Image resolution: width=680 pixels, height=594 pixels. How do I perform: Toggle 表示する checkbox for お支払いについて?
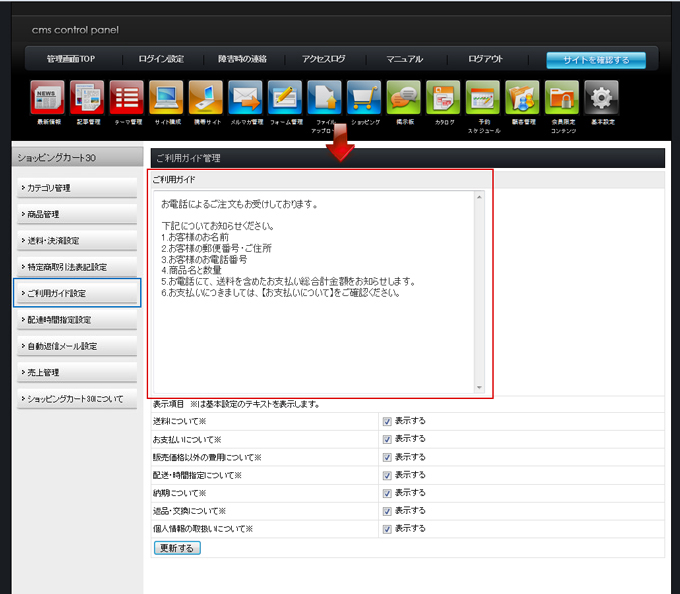tap(387, 439)
